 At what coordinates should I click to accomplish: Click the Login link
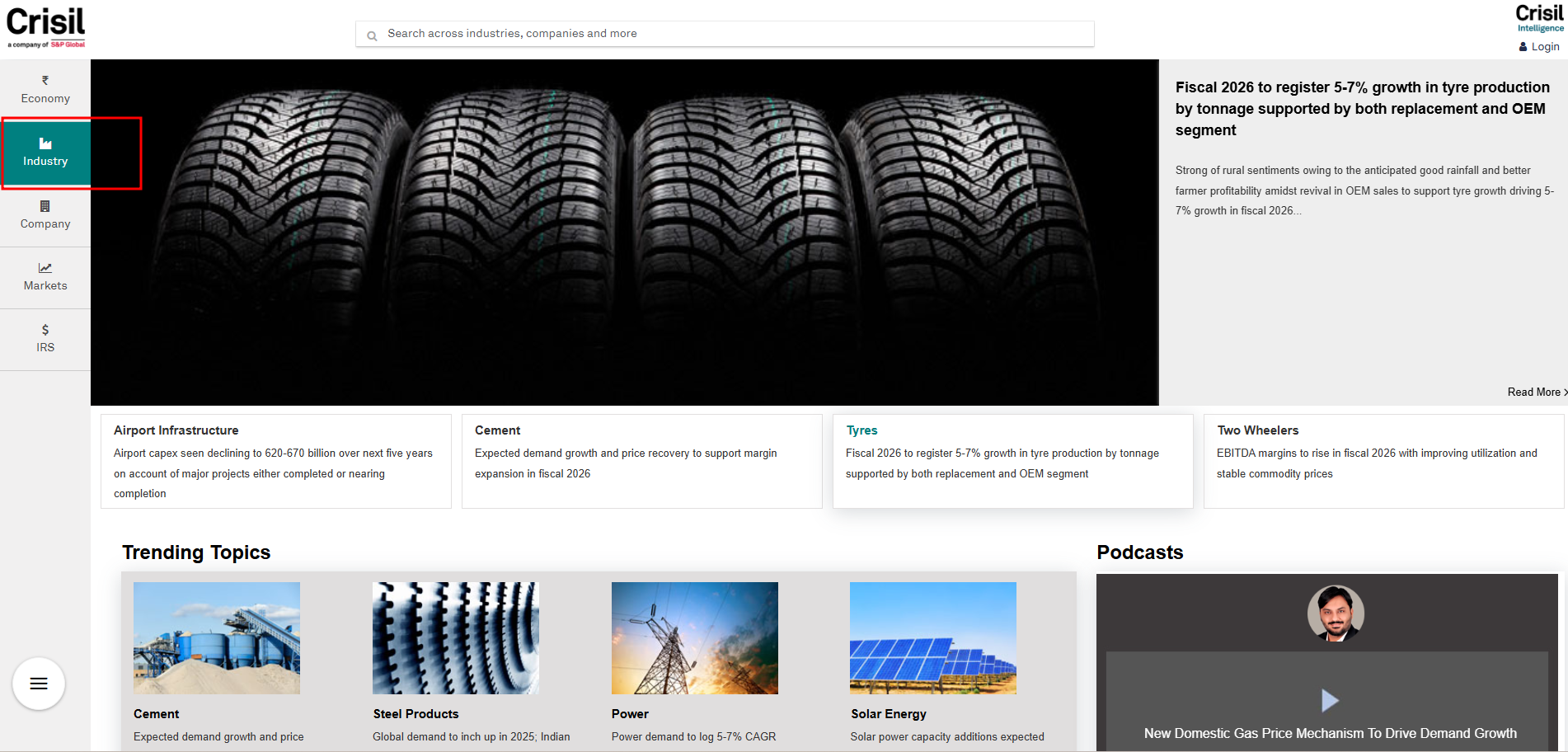(1544, 47)
